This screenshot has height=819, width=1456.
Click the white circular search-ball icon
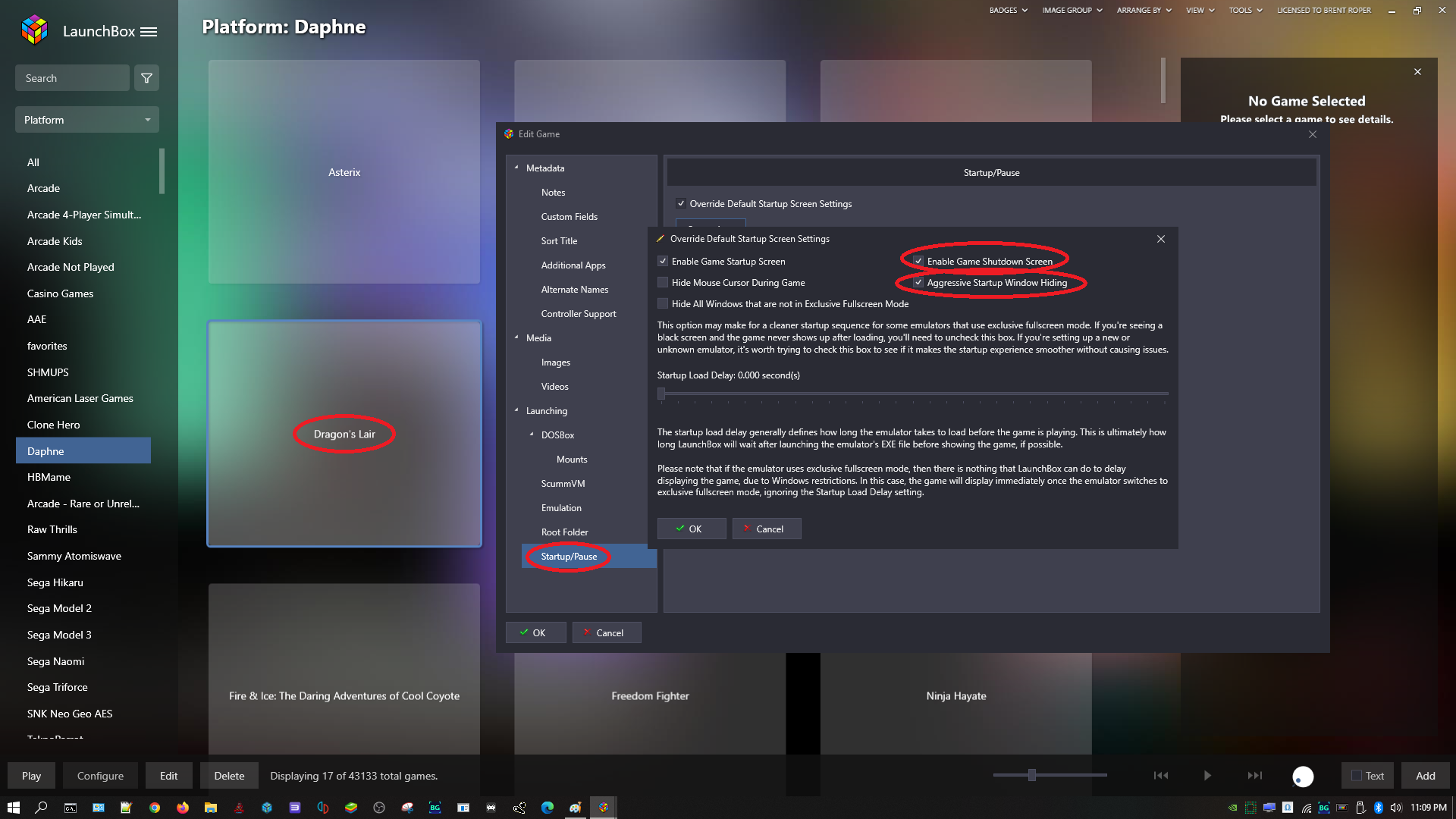coord(1303,777)
